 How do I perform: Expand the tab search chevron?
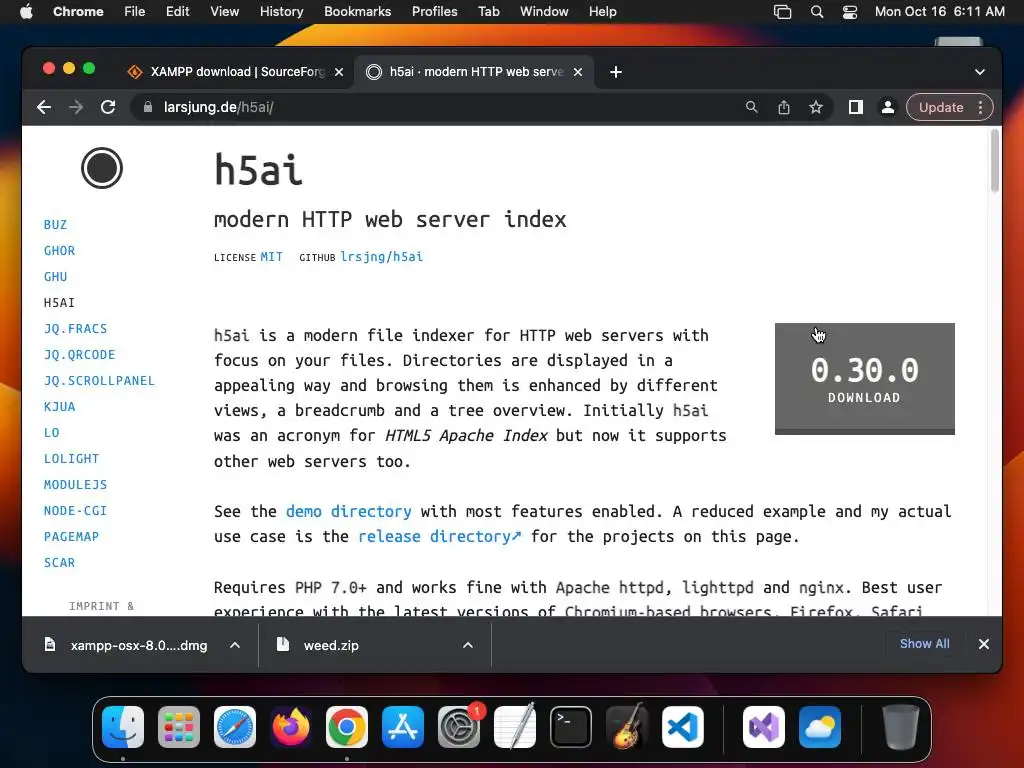pyautogui.click(x=980, y=72)
